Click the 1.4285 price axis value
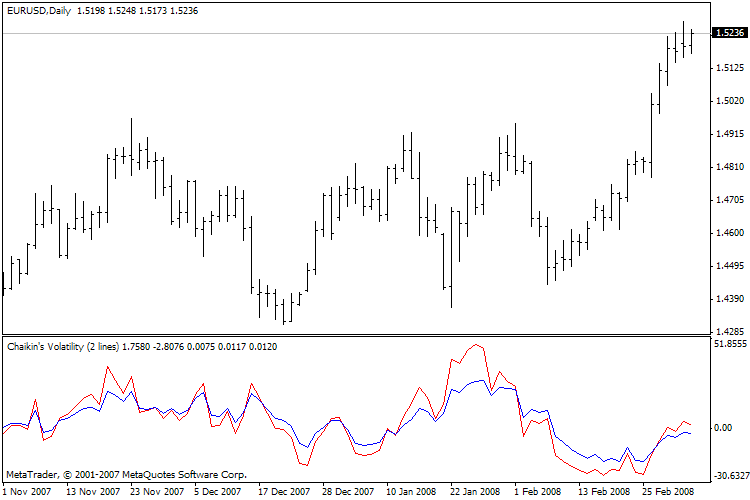750x500 pixels. [x=730, y=331]
